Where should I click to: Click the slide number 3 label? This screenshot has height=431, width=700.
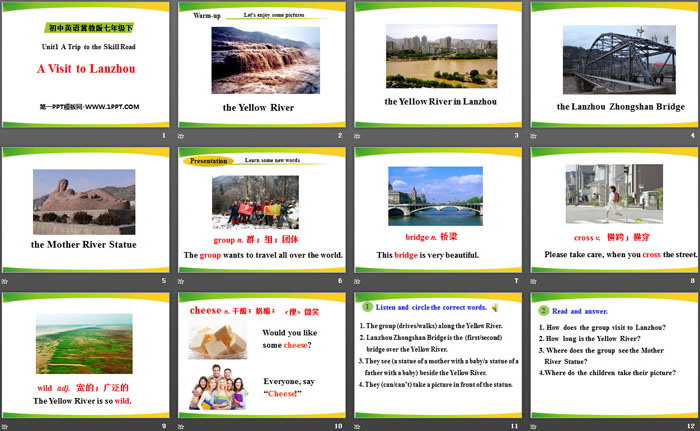tap(517, 135)
